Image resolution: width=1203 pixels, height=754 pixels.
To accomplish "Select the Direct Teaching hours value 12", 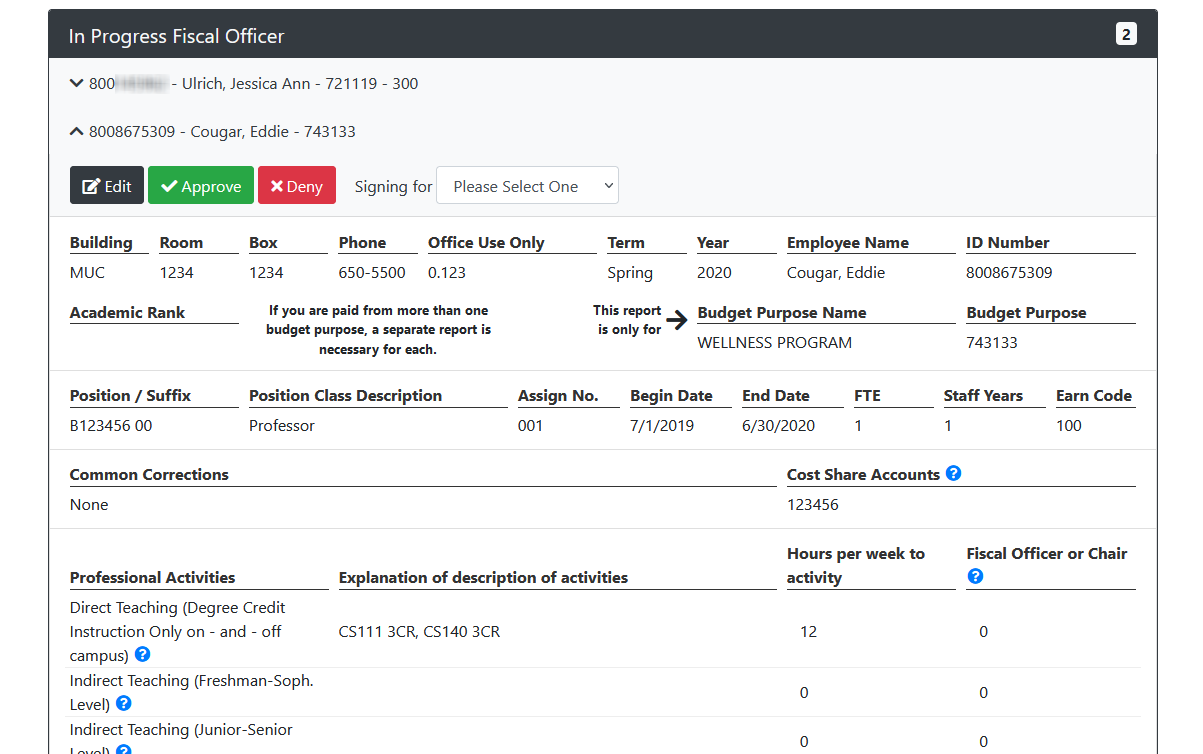I will pyautogui.click(x=808, y=632).
